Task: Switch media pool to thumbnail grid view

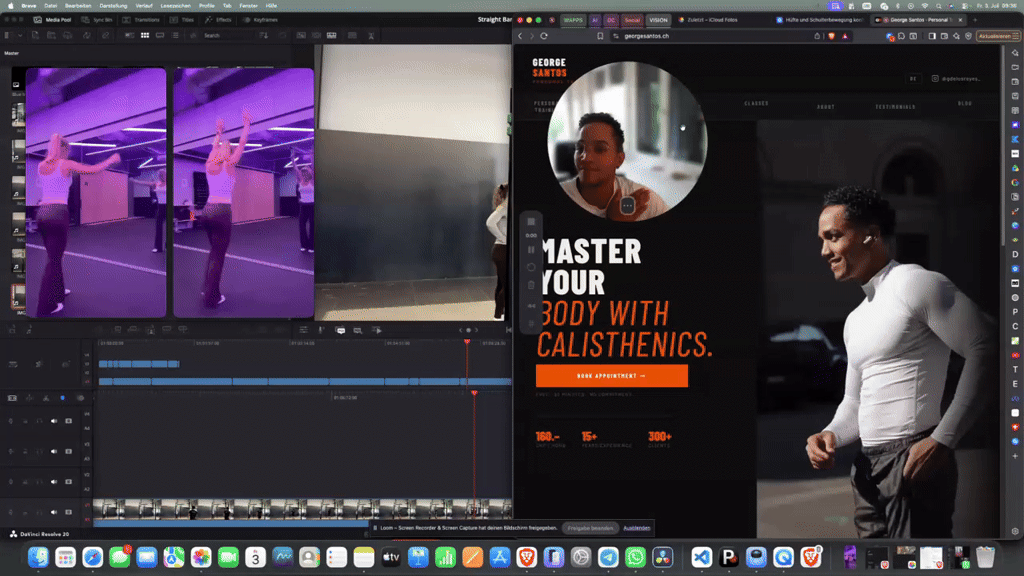Action: point(145,35)
